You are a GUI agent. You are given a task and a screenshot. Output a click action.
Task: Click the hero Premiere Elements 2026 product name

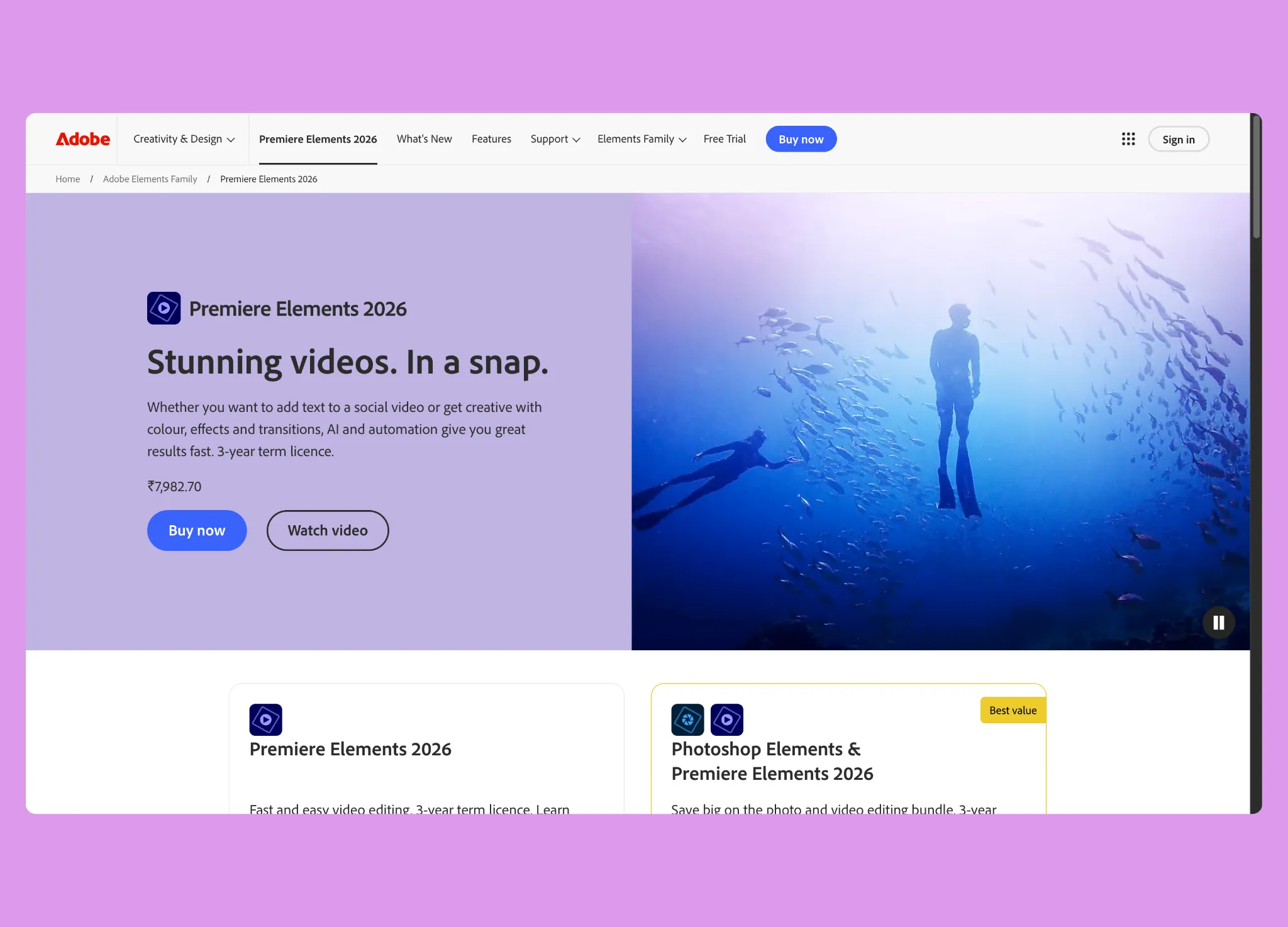(297, 309)
